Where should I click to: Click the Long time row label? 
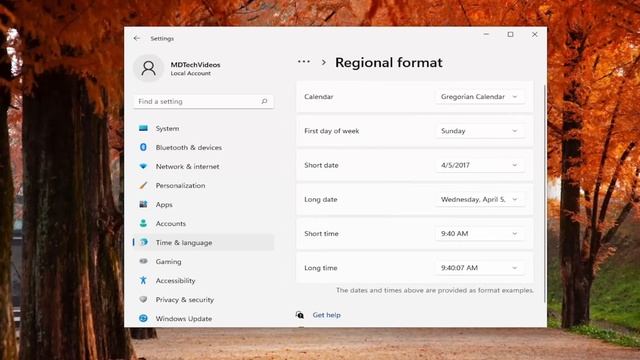pyautogui.click(x=321, y=268)
